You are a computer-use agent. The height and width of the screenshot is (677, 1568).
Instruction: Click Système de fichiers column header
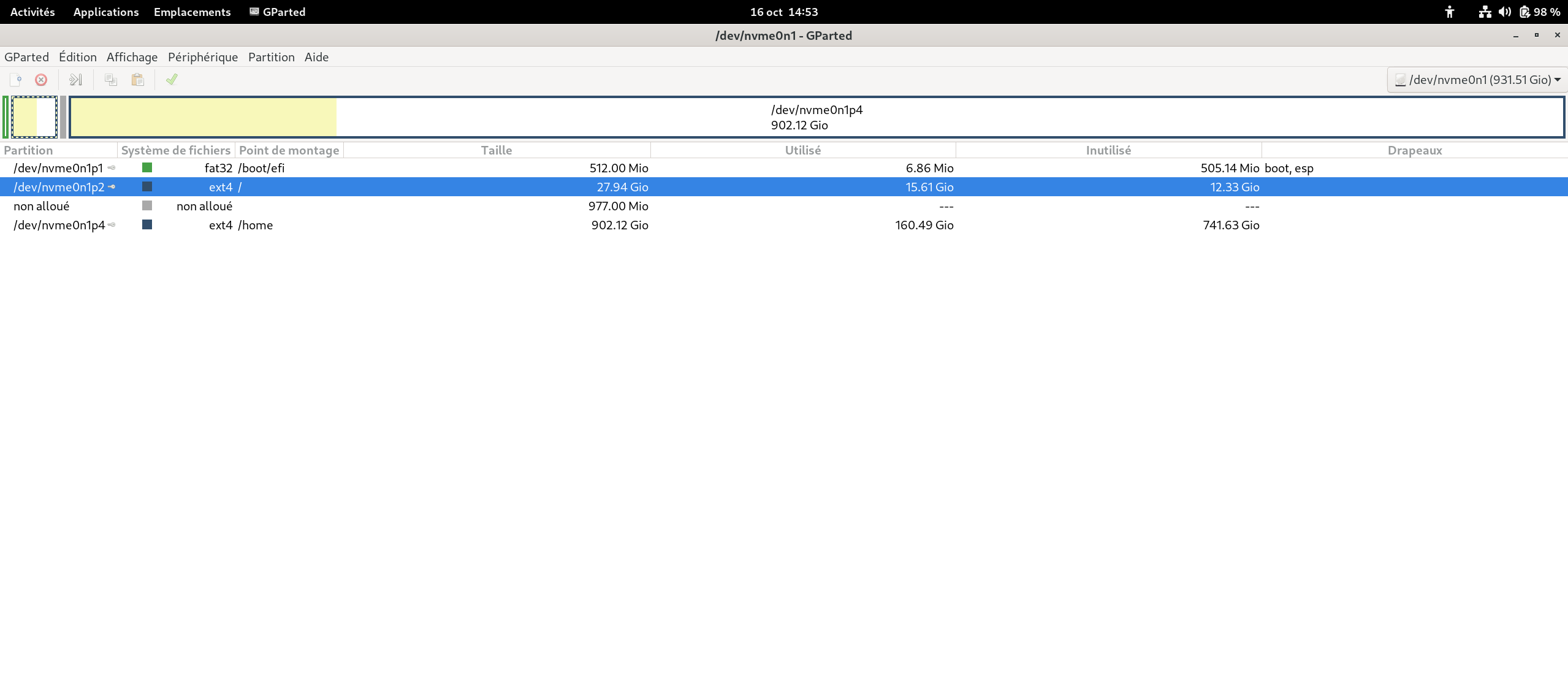(x=176, y=150)
